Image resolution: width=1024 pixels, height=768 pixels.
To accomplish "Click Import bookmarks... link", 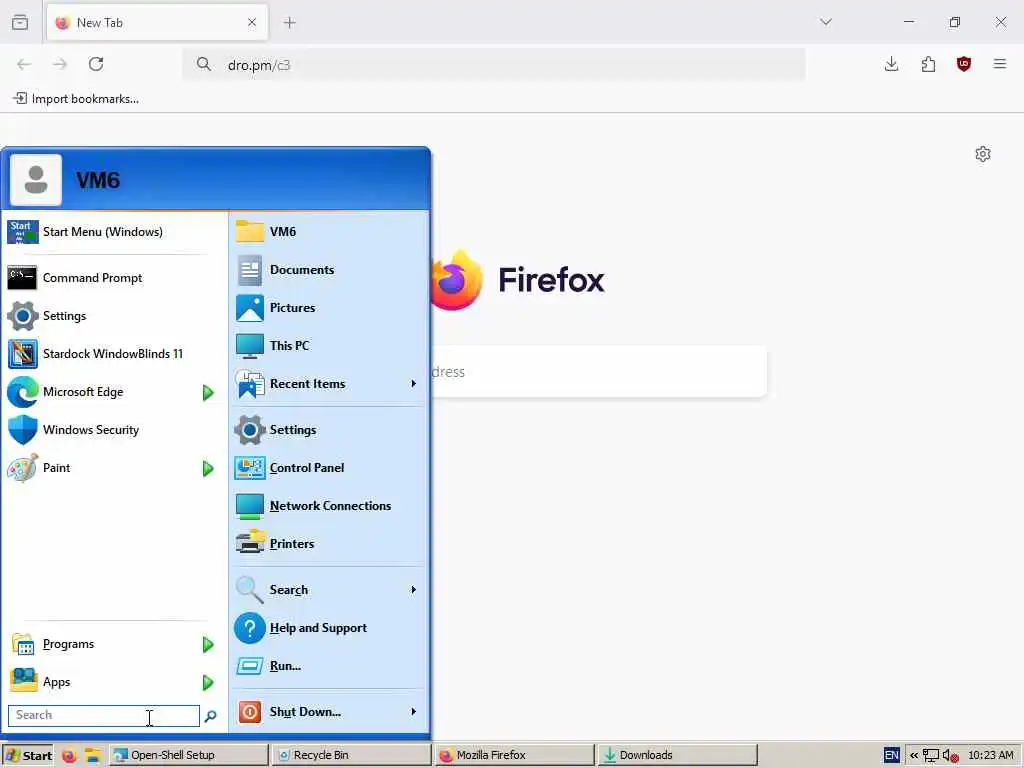I will coord(76,99).
